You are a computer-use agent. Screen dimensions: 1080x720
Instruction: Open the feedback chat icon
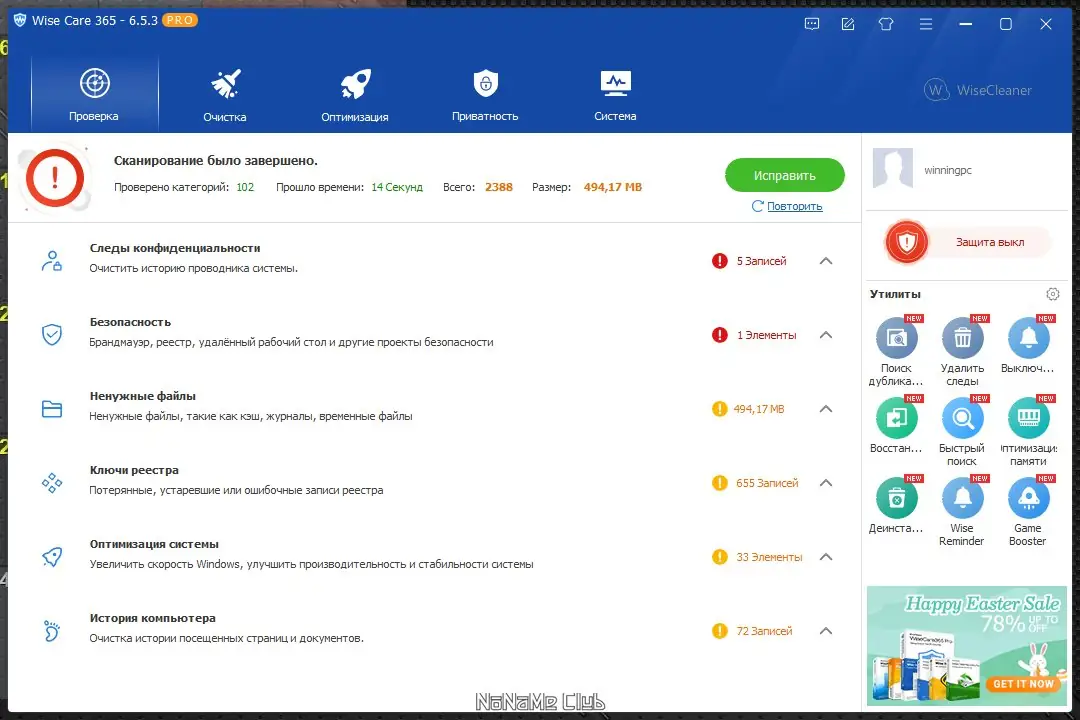[811, 23]
